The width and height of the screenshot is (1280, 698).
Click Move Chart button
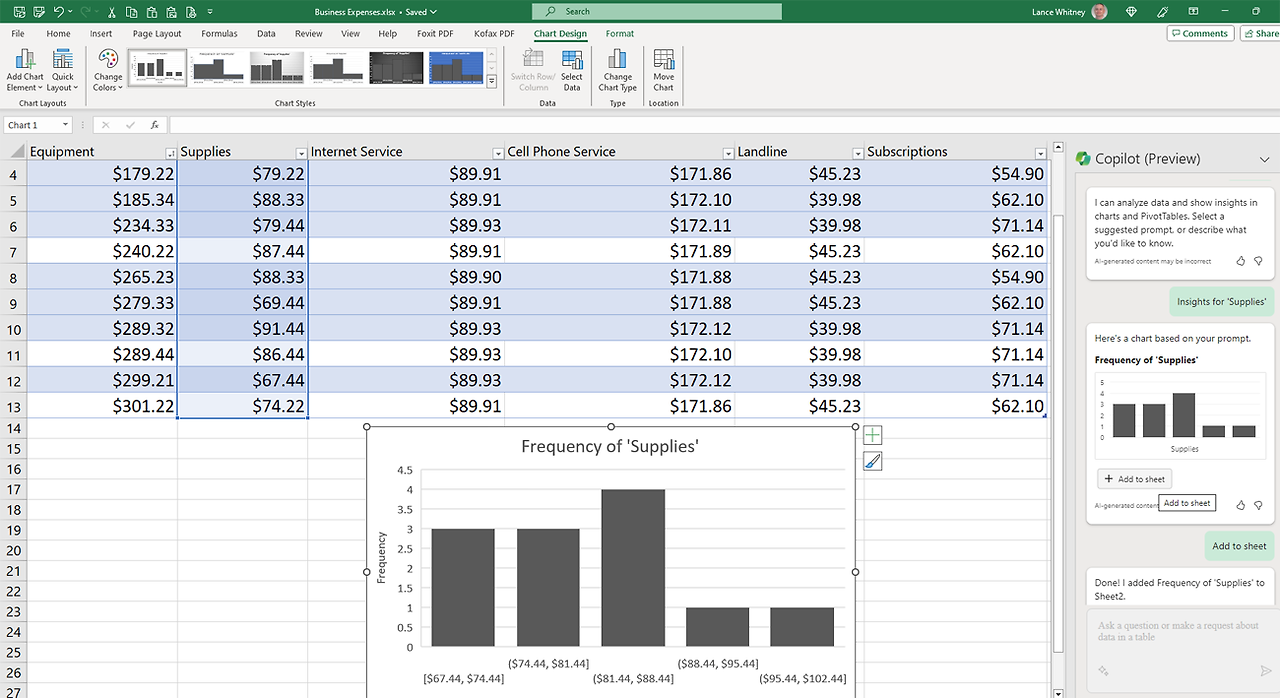tap(664, 70)
